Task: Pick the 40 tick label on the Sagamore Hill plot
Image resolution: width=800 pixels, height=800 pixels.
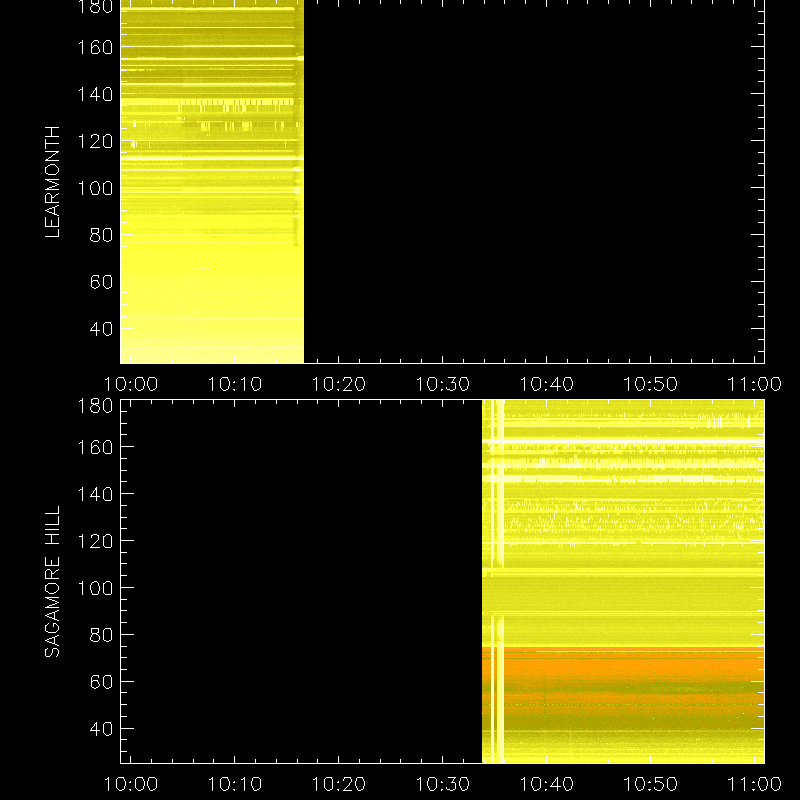Action: click(x=101, y=729)
